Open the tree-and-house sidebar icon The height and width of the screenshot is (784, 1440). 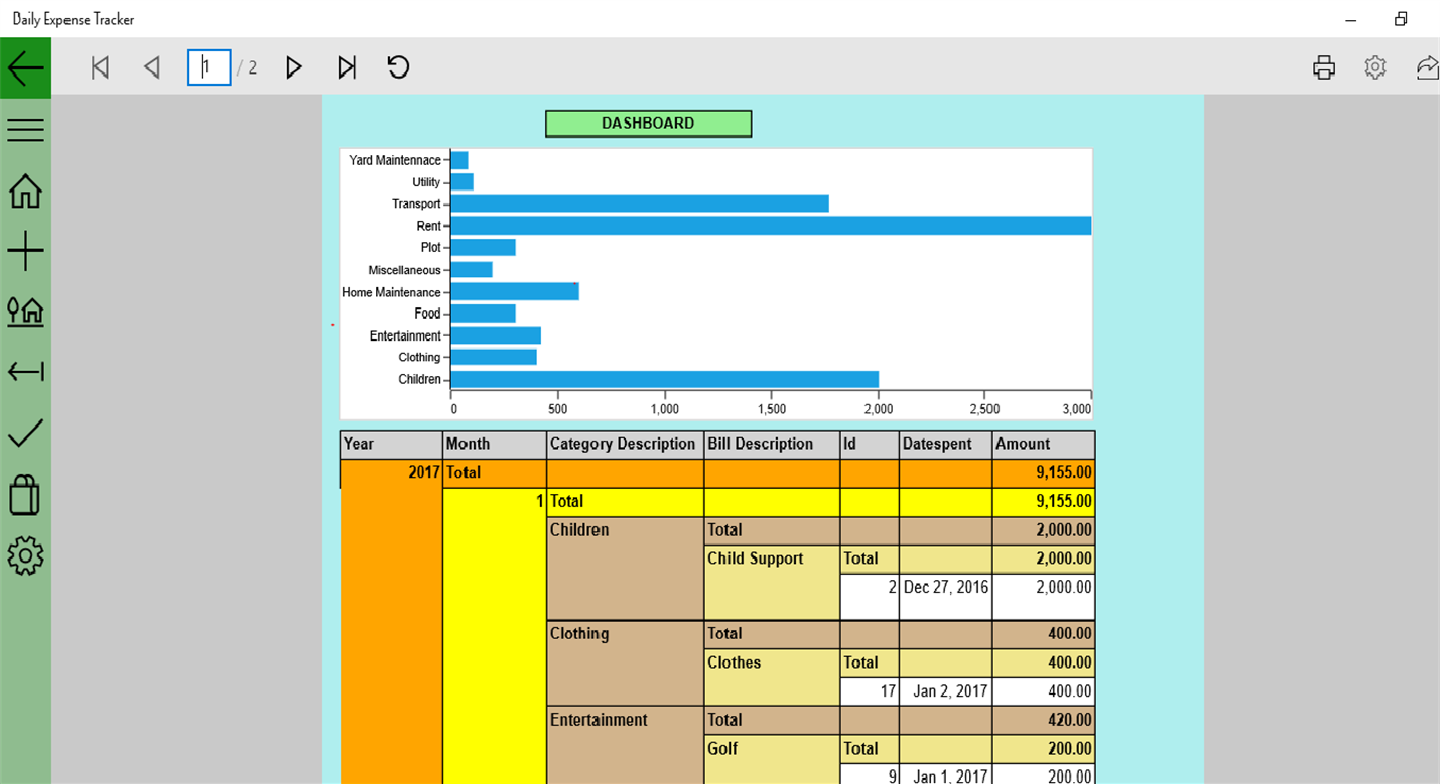click(x=25, y=312)
